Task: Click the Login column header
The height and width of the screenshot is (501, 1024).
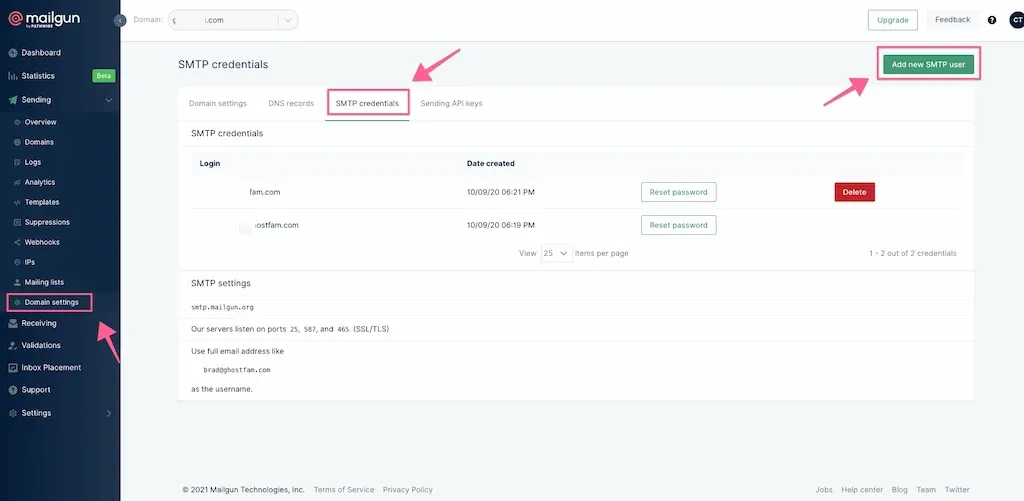Action: tap(210, 163)
